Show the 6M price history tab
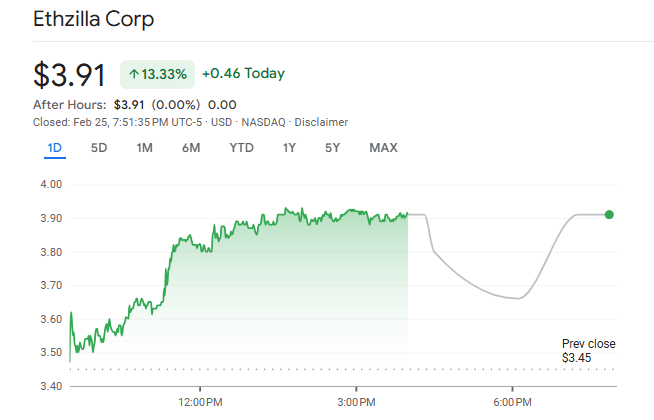Viewport: 654px width, 420px height. (191, 148)
